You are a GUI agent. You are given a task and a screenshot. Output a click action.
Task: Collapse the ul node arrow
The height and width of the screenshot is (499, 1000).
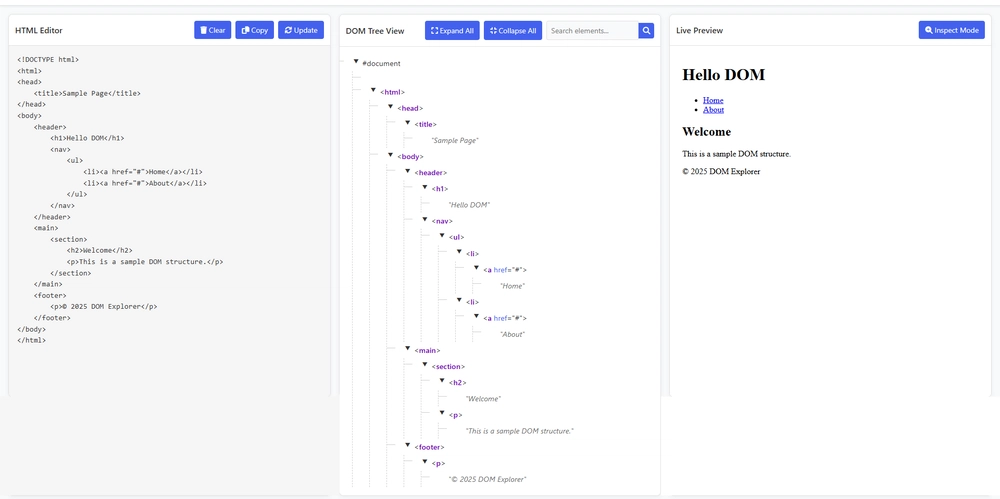point(442,235)
